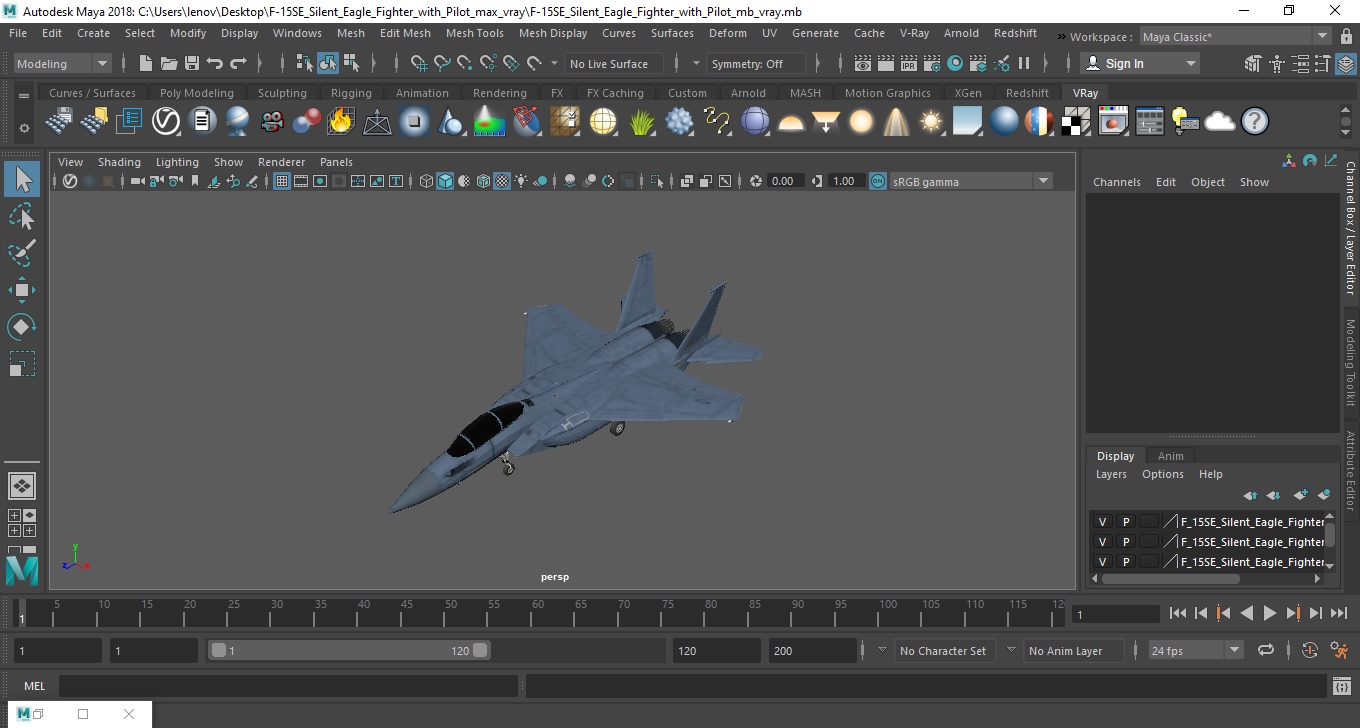Open the Modeling menu set dropdown
1360x728 pixels.
[62, 63]
